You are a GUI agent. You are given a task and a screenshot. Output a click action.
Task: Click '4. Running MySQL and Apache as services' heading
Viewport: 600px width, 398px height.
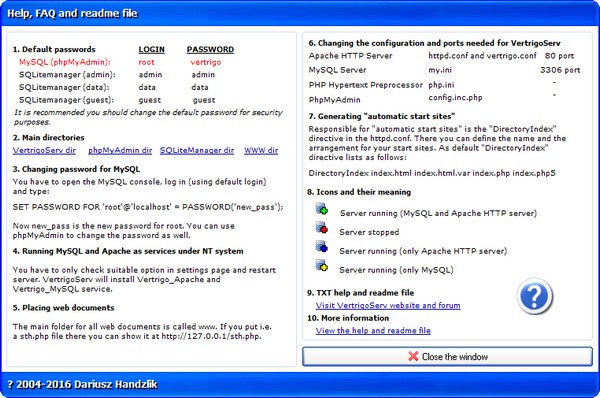click(128, 251)
